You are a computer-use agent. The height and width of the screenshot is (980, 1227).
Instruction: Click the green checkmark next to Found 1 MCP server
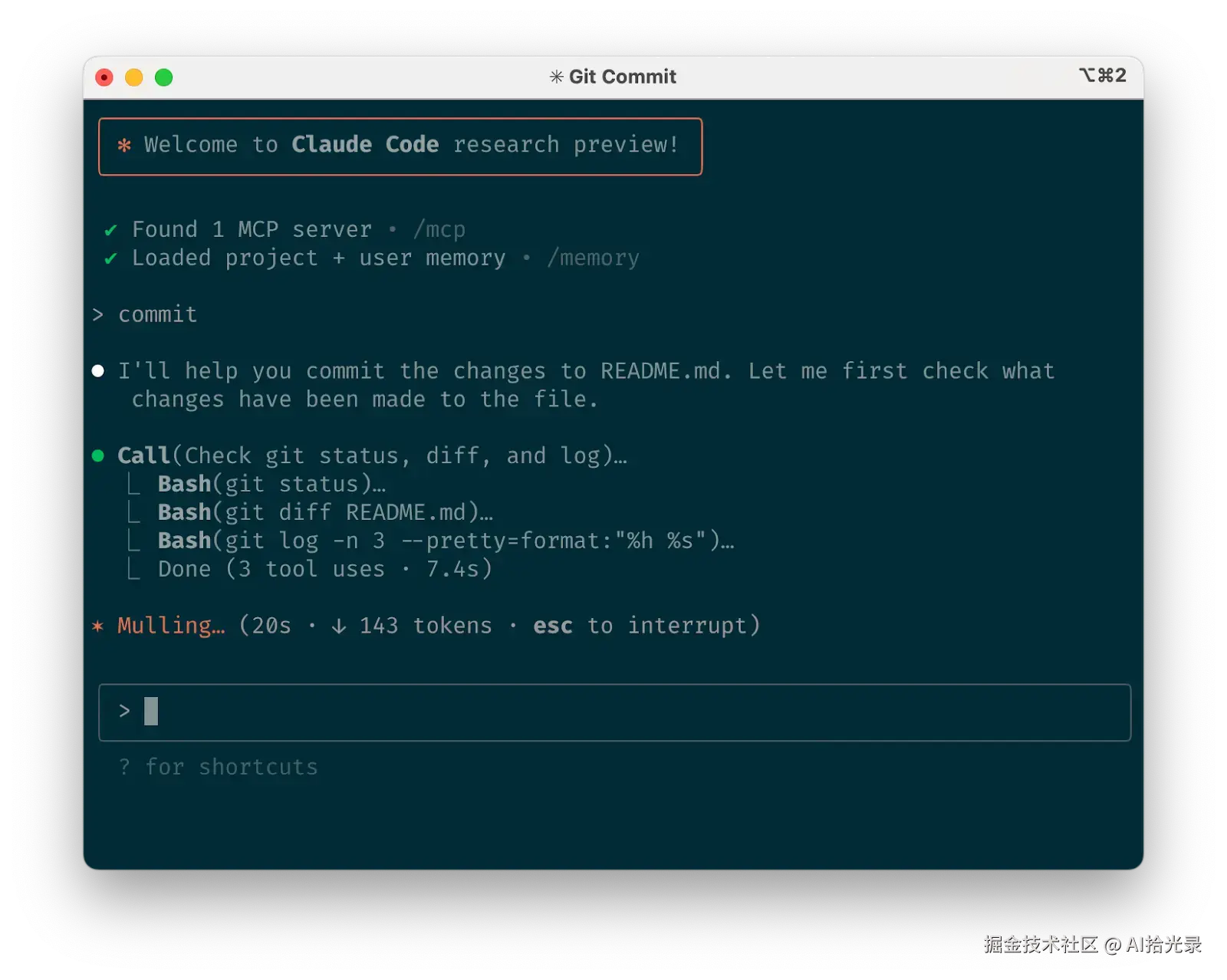pyautogui.click(x=110, y=230)
